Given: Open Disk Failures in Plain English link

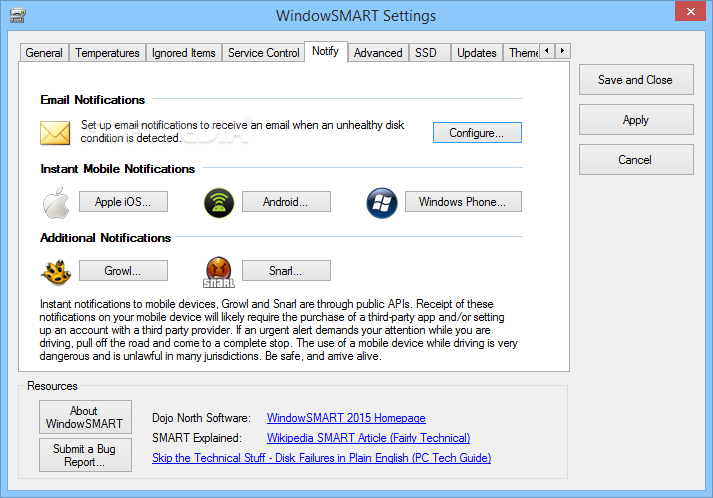Looking at the screenshot, I should click(321, 458).
